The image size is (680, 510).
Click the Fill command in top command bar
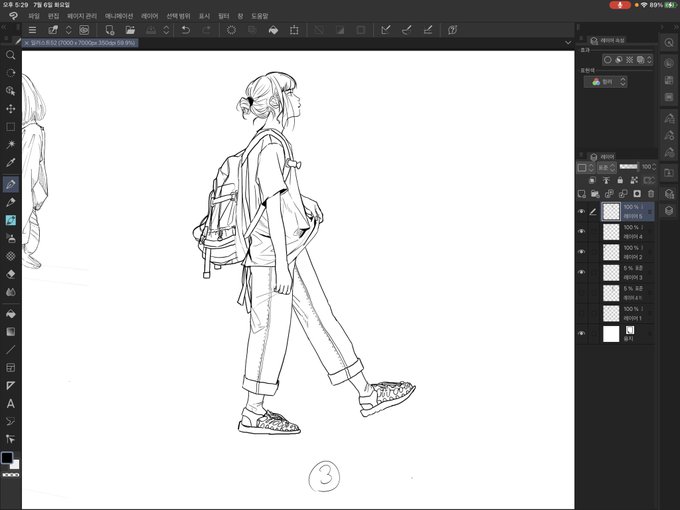(x=273, y=30)
